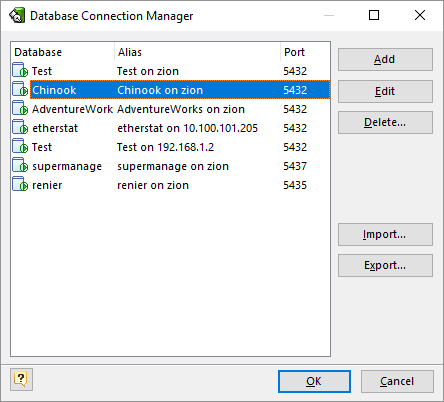Image resolution: width=444 pixels, height=402 pixels.
Task: Cancel the connection manager dialog
Action: click(x=397, y=381)
